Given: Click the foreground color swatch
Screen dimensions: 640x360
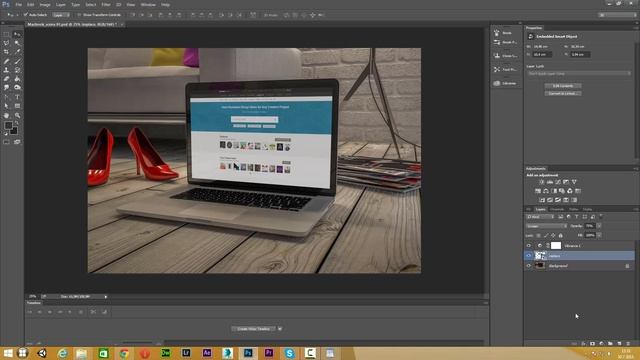Looking at the screenshot, I should (x=8, y=126).
